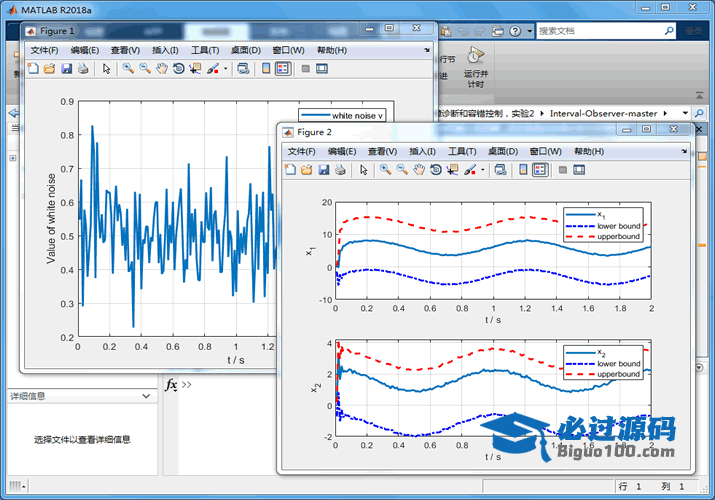Dock Figure 1 using the menu bar arrow
Image resolution: width=715 pixels, height=500 pixels.
point(427,50)
